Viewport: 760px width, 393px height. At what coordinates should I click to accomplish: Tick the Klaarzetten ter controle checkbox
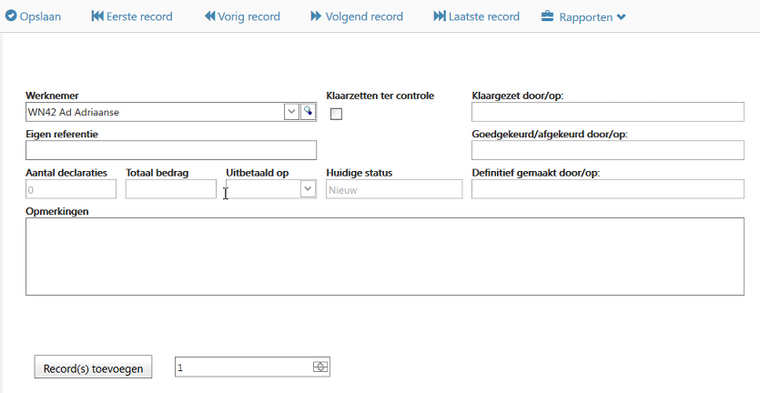tap(336, 114)
